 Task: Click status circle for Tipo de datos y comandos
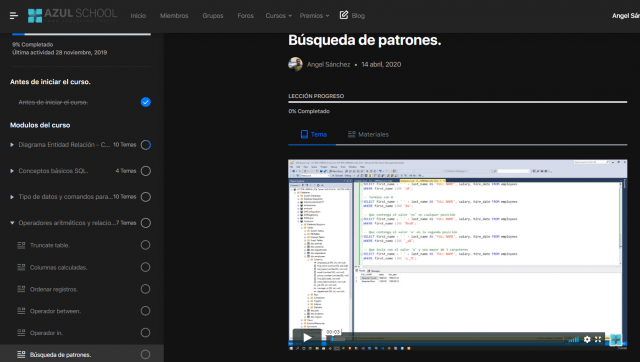pos(146,197)
